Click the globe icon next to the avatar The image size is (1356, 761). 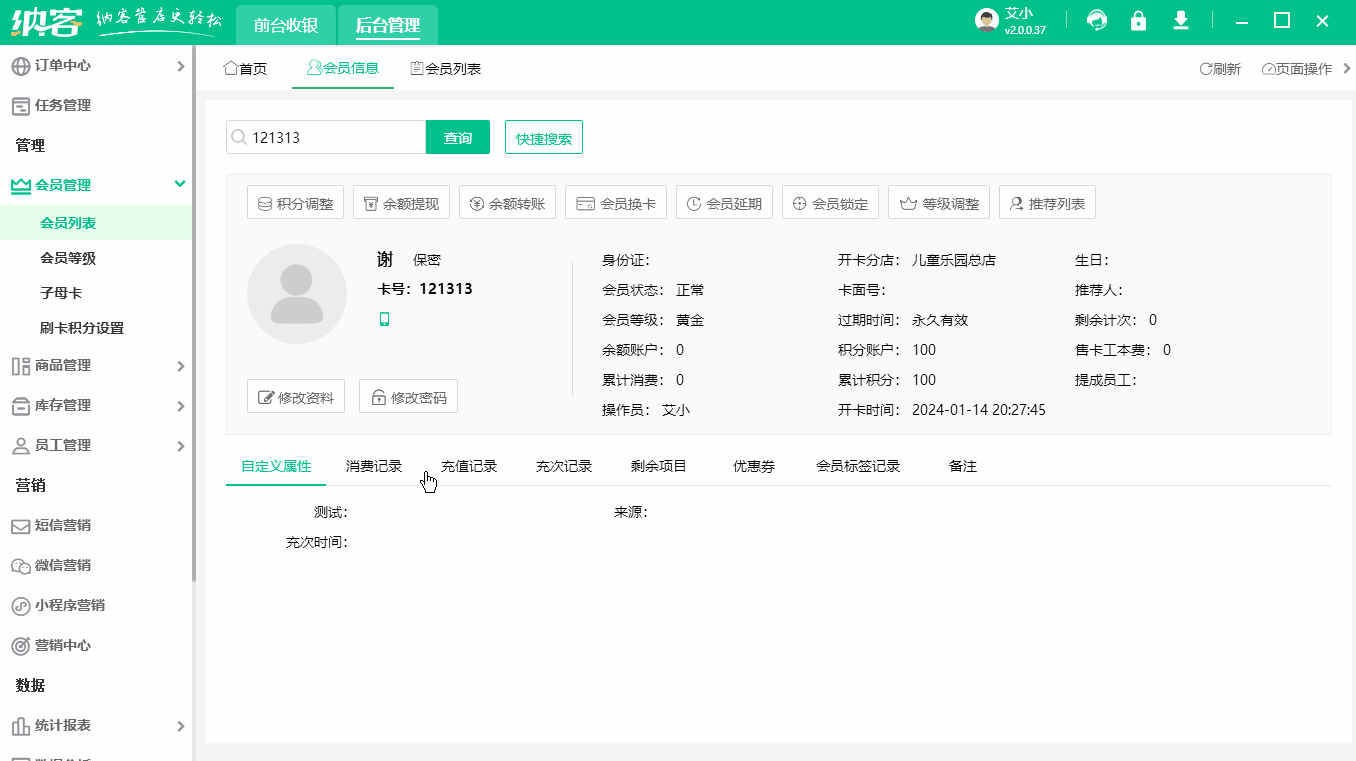(x=1097, y=20)
